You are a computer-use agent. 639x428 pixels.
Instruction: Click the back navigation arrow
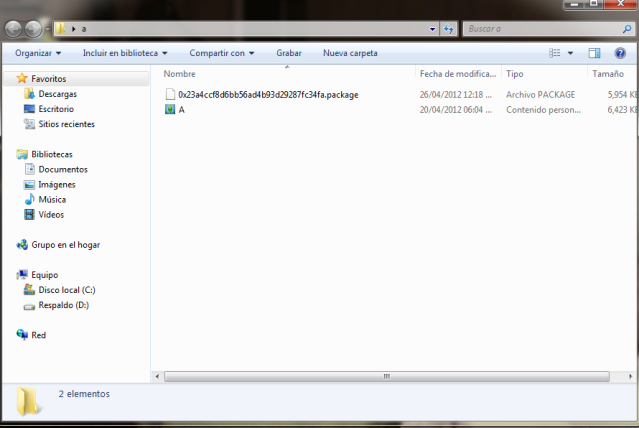14,29
